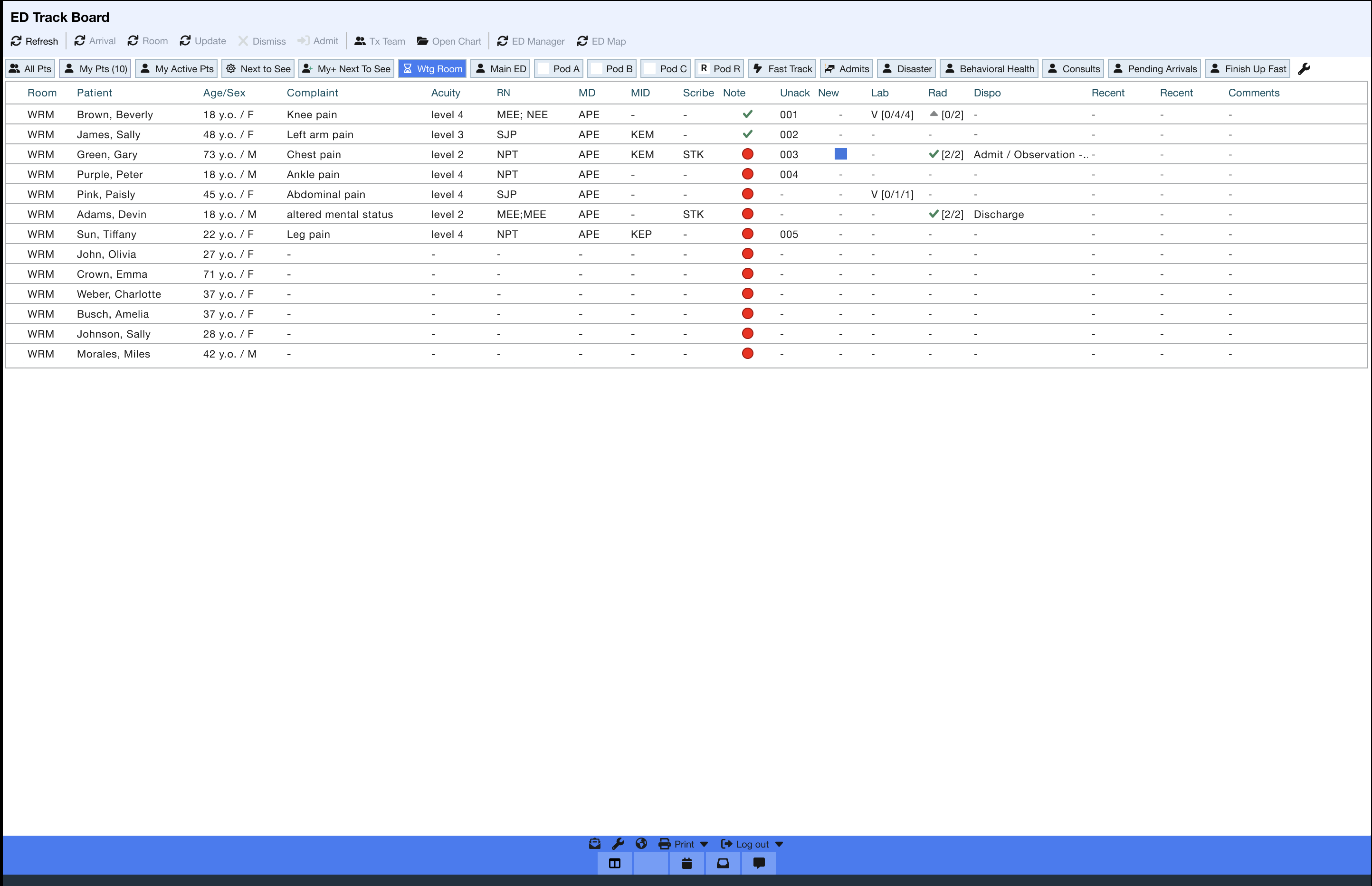Image resolution: width=1372 pixels, height=886 pixels.
Task: Sort by the Acuity column header
Action: tap(446, 93)
